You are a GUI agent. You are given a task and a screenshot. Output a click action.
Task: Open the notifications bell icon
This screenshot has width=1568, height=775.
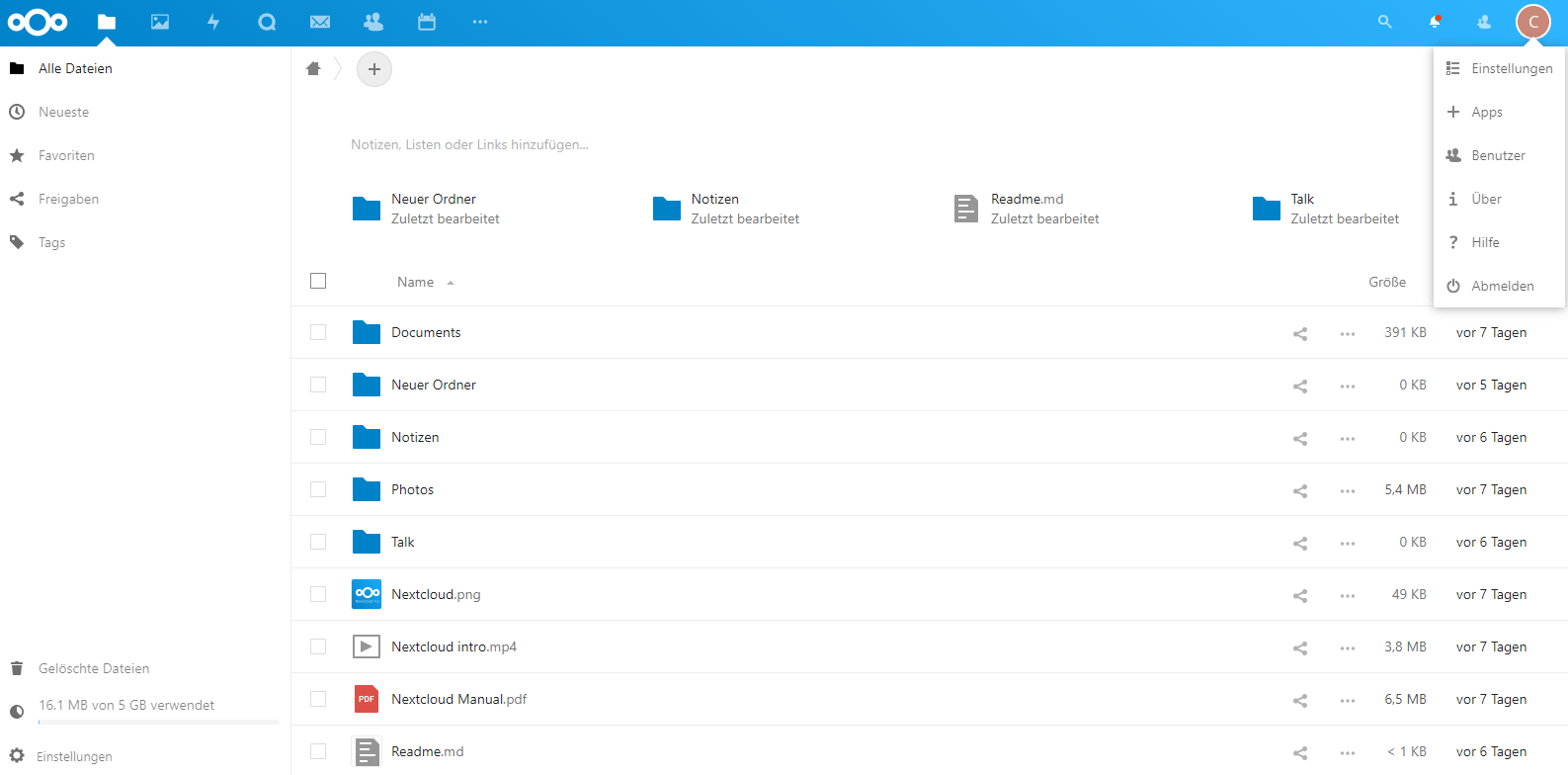pos(1435,22)
